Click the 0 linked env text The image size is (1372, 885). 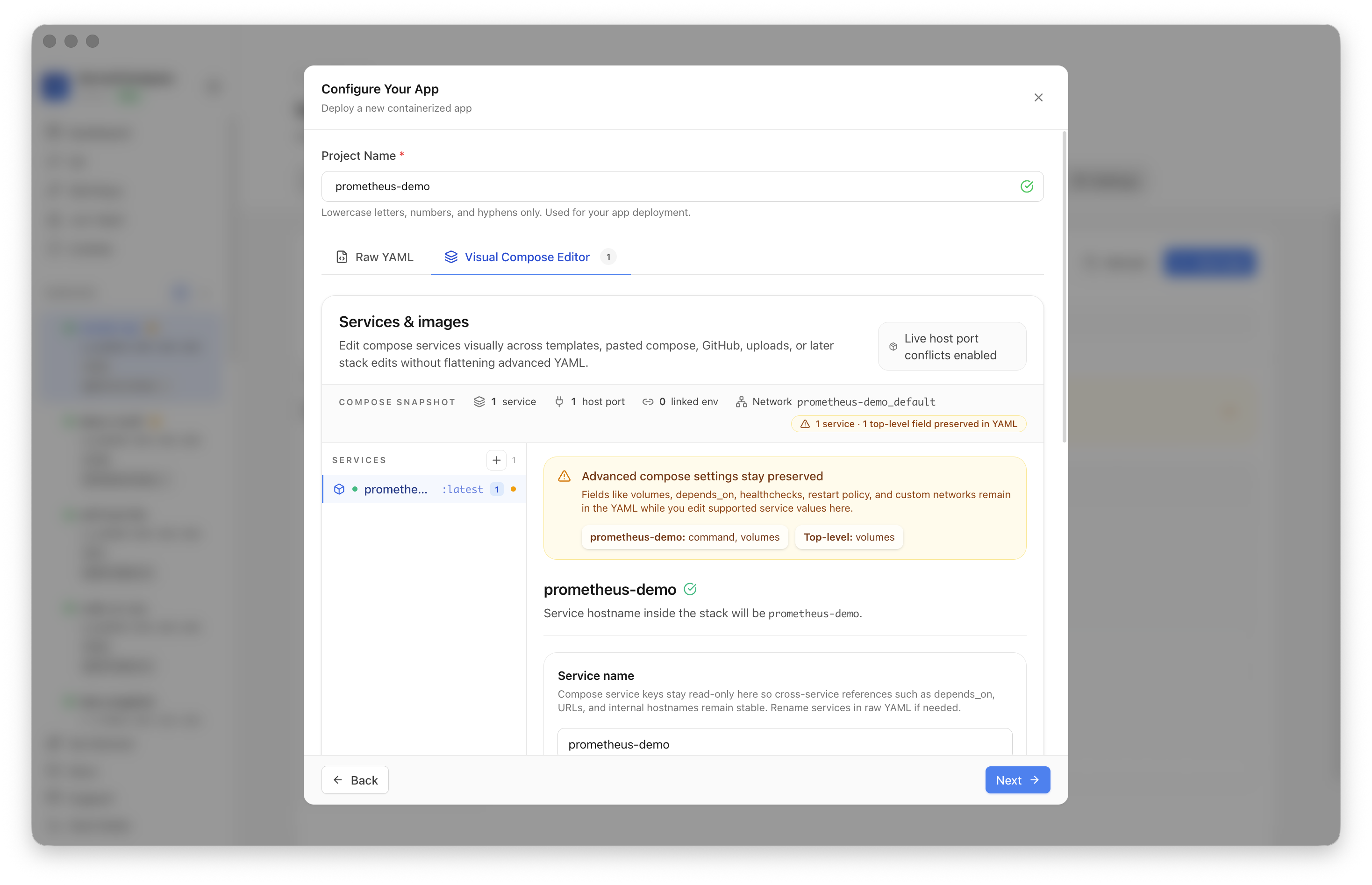pyautogui.click(x=688, y=402)
